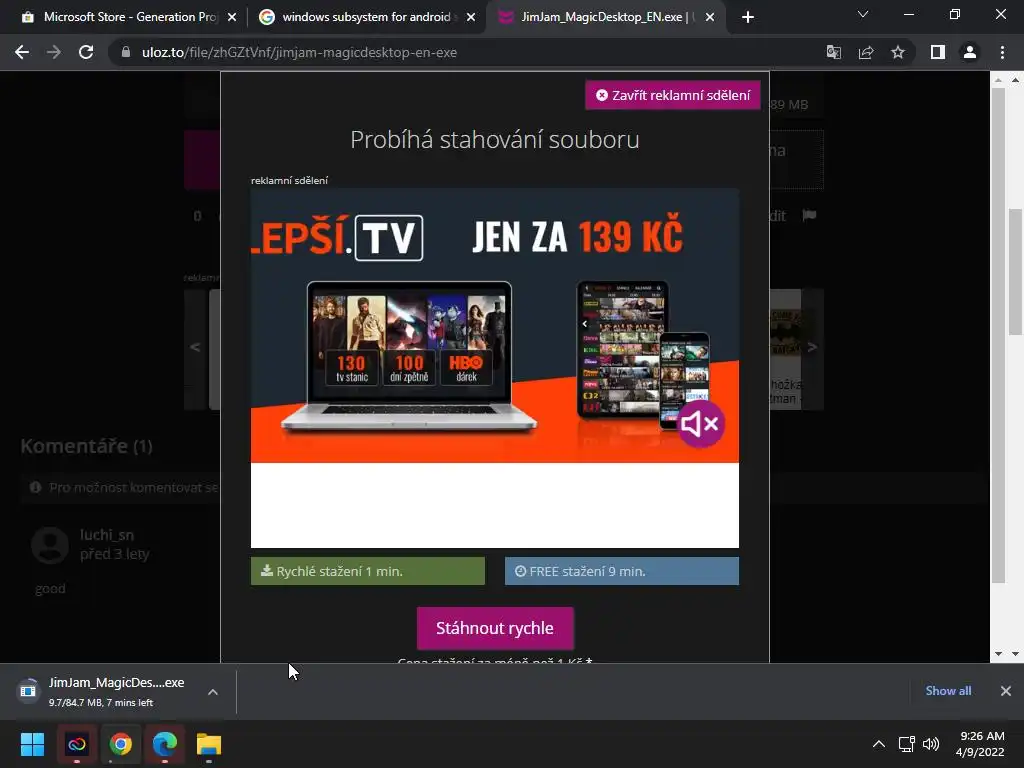The width and height of the screenshot is (1024, 768).
Task: Open the tab search dropdown
Action: click(863, 14)
